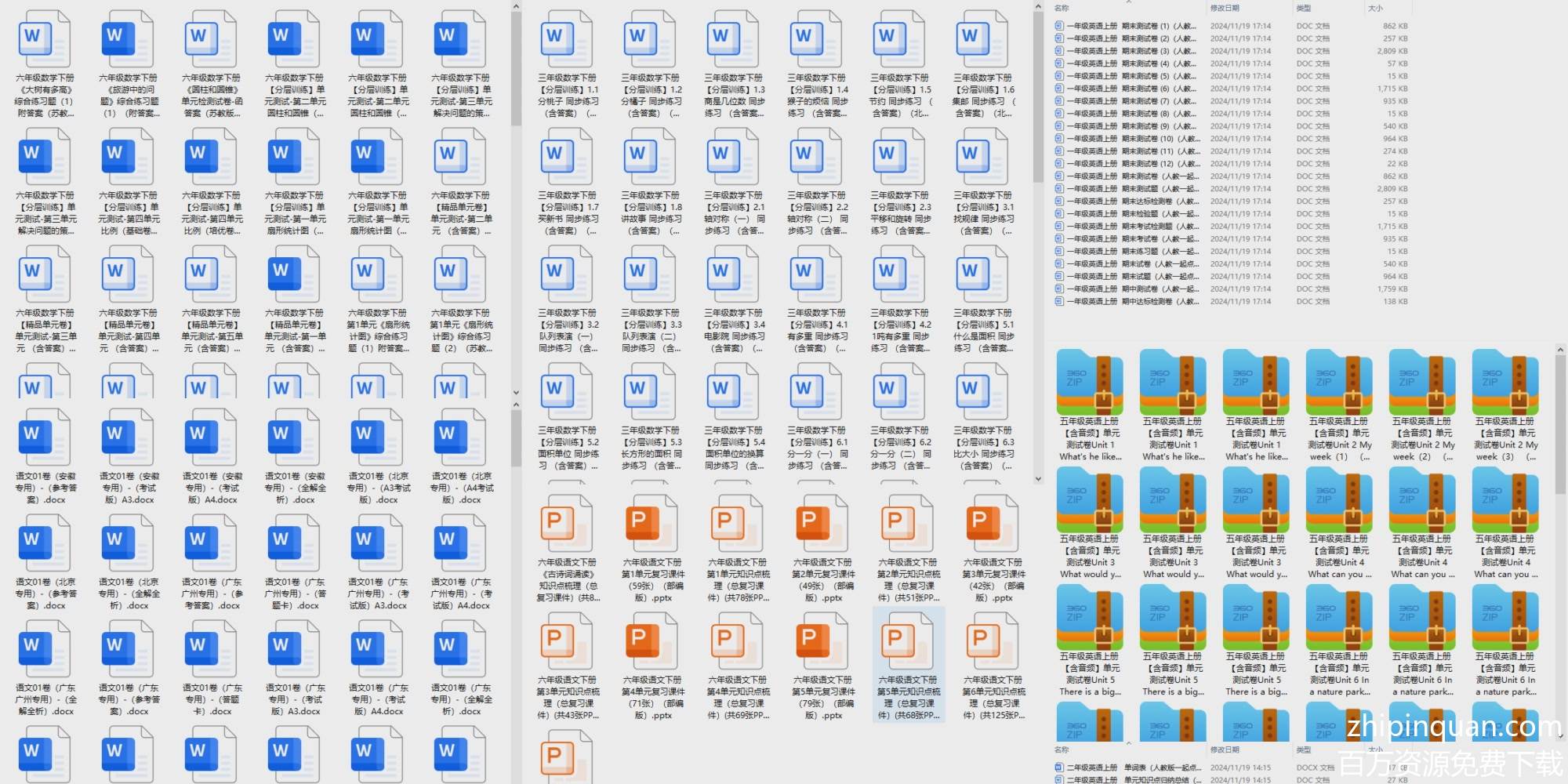Select the 5.1 什么是面积 Word file icon

tap(982, 274)
